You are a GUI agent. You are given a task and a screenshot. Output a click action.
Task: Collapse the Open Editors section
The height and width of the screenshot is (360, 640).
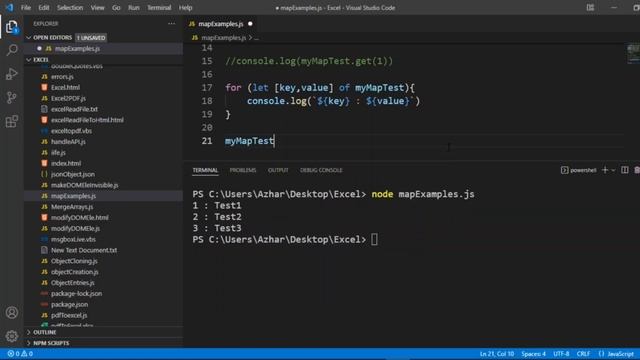tap(29, 38)
